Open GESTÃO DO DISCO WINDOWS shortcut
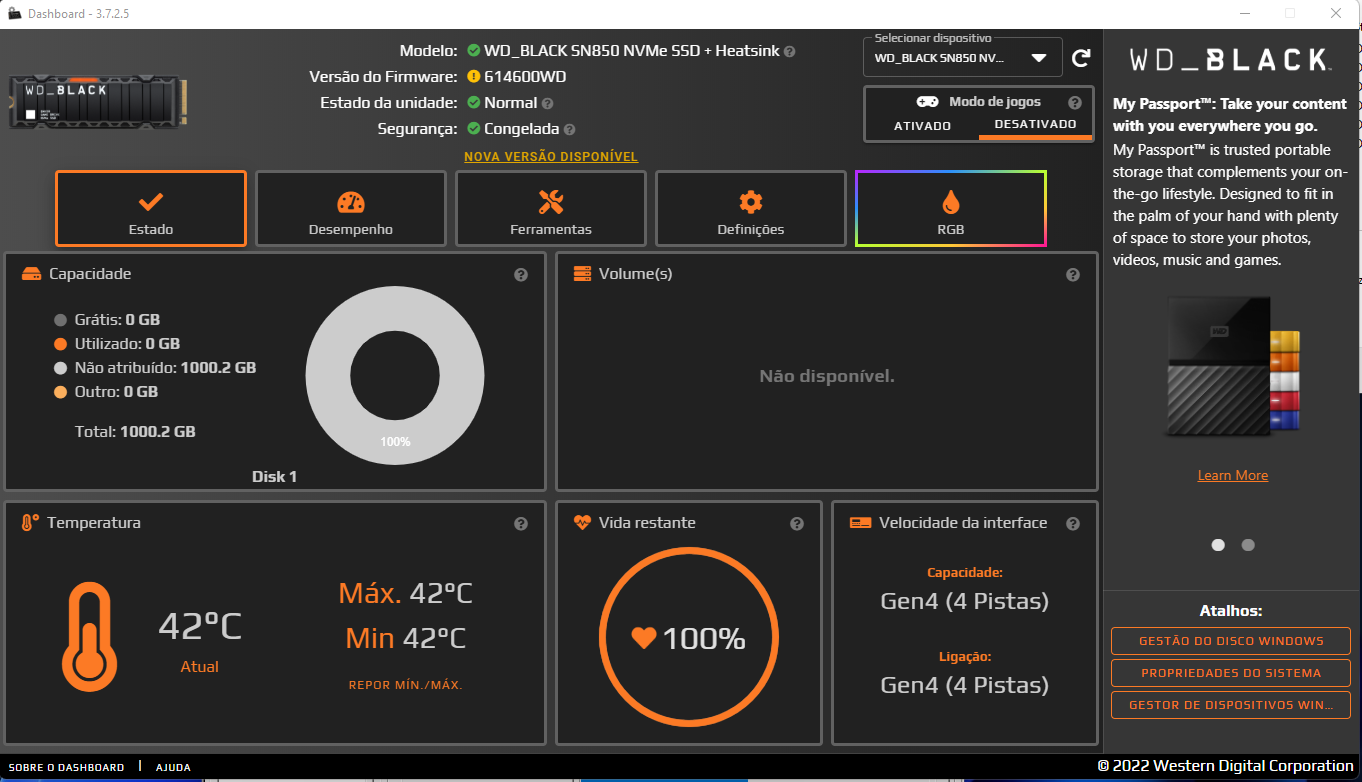1362x782 pixels. (x=1230, y=640)
